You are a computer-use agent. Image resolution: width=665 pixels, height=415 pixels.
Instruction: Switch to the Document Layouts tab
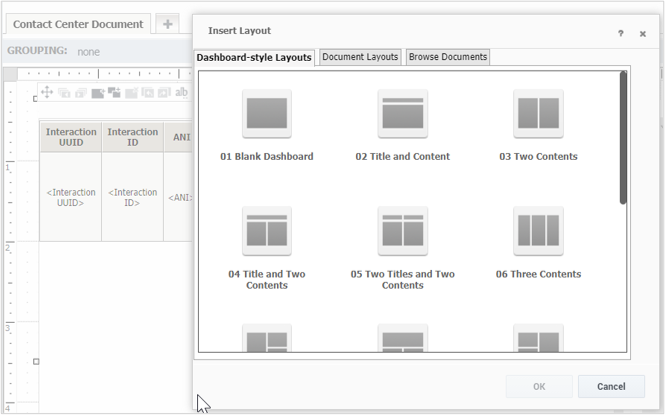click(360, 57)
